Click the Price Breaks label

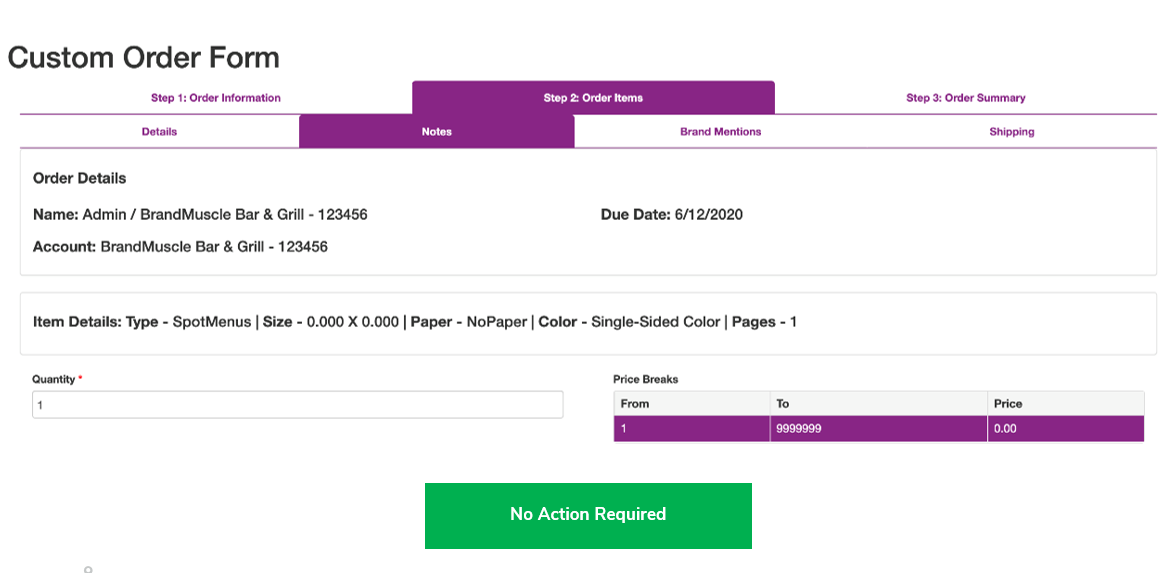pyautogui.click(x=645, y=379)
